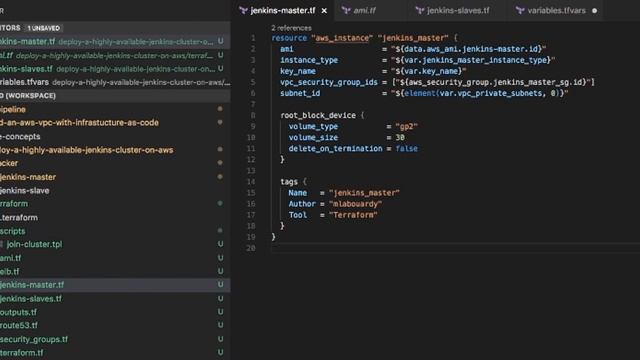The width and height of the screenshot is (640, 360).
Task: Click key_name attribute on line 4
Action: [298, 71]
